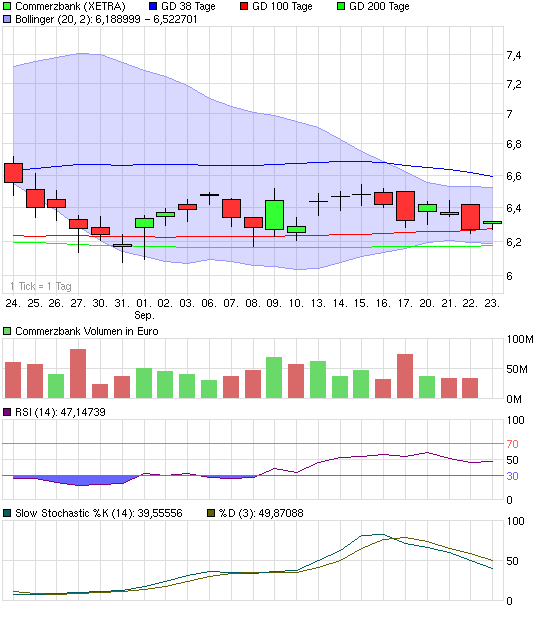Click the blue 30 RSI threshold label
This screenshot has width=545, height=622.
click(512, 476)
